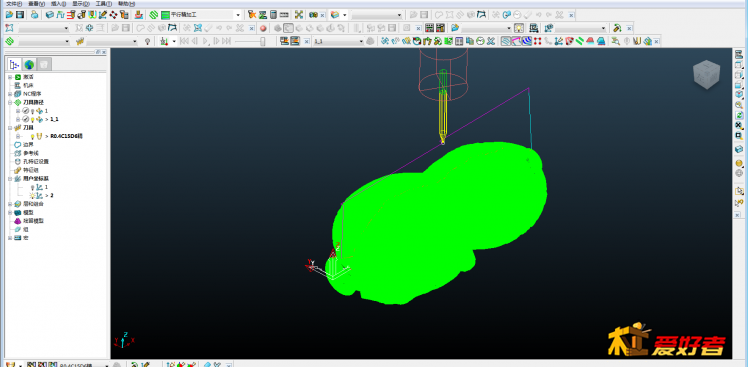The height and width of the screenshot is (367, 748).
Task: Collapse the 用户坐标系 tree node
Action: 10,178
